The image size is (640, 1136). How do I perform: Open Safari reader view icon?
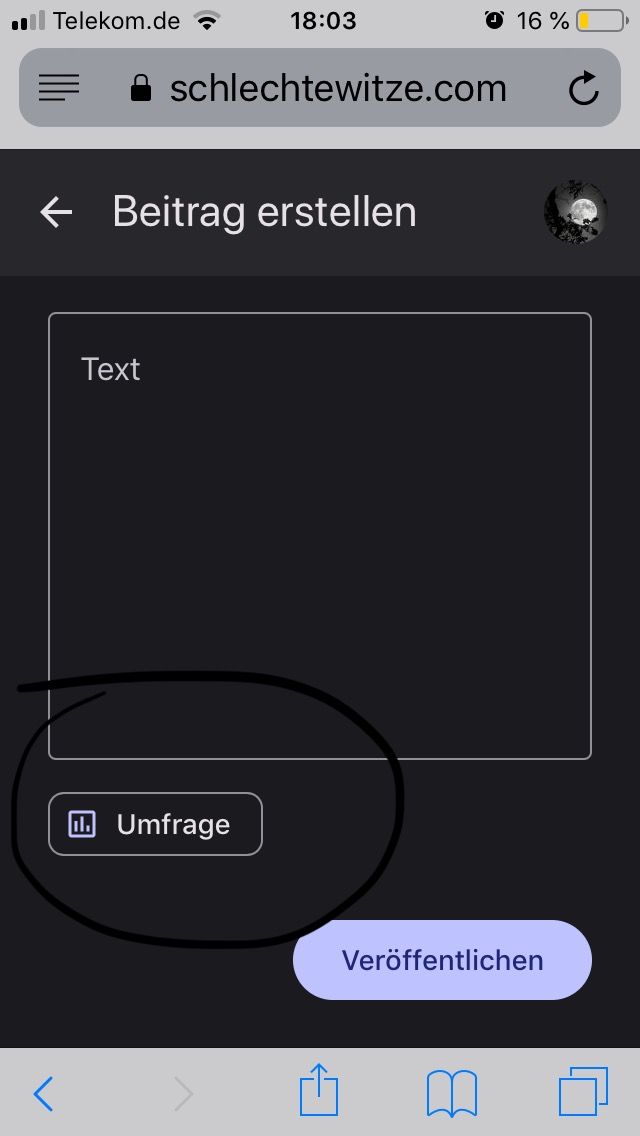click(x=59, y=88)
